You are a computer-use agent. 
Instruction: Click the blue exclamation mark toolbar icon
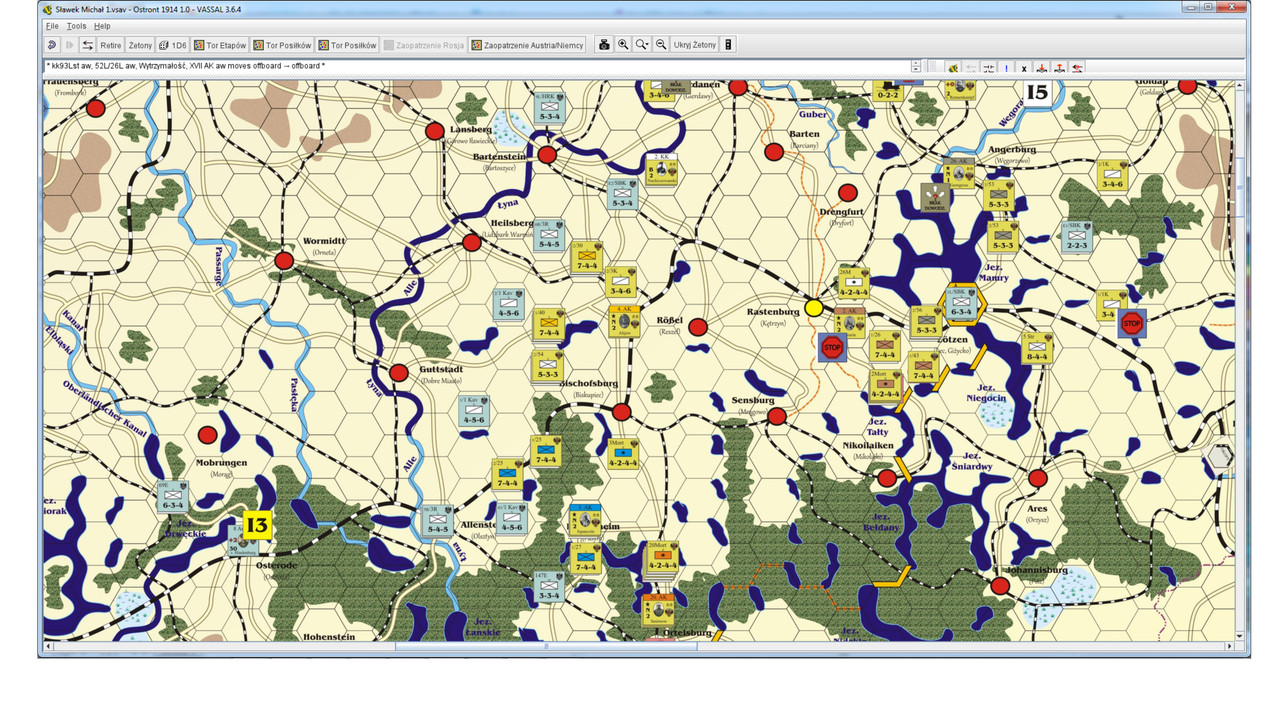(1006, 68)
